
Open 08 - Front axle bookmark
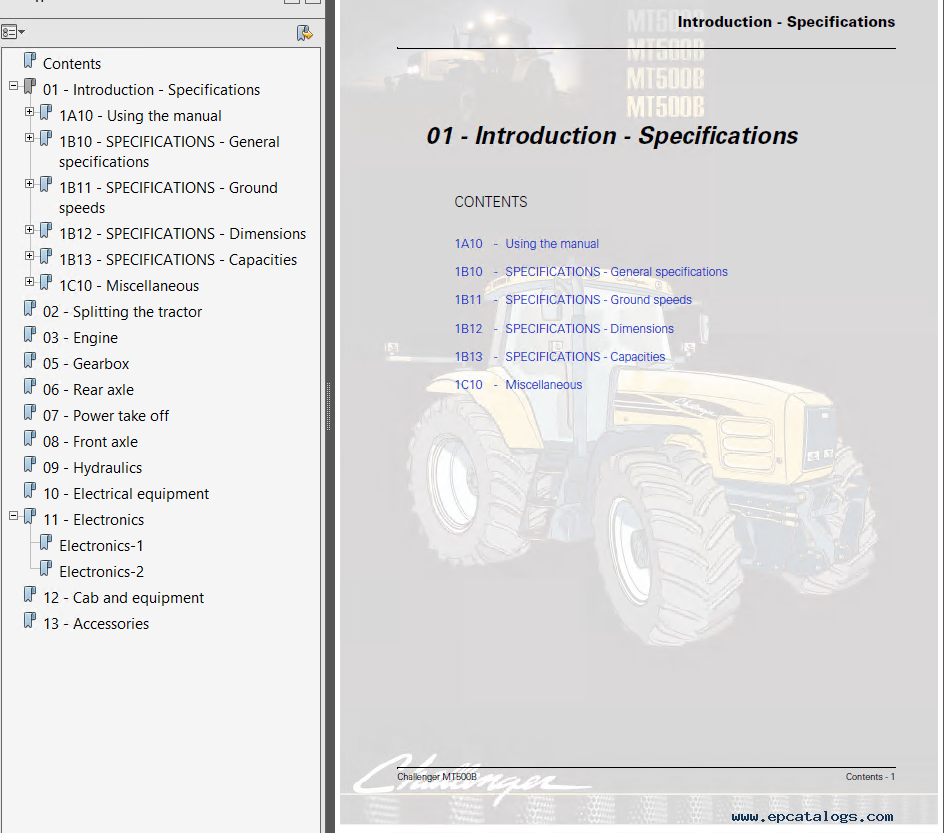click(90, 442)
